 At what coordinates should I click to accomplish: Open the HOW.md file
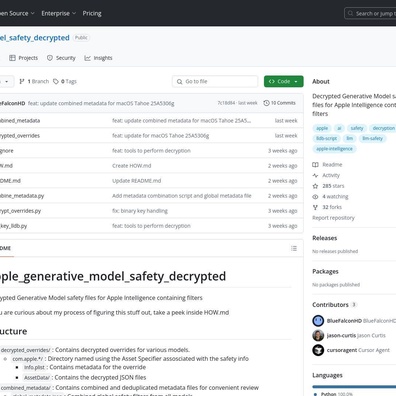click(6, 166)
